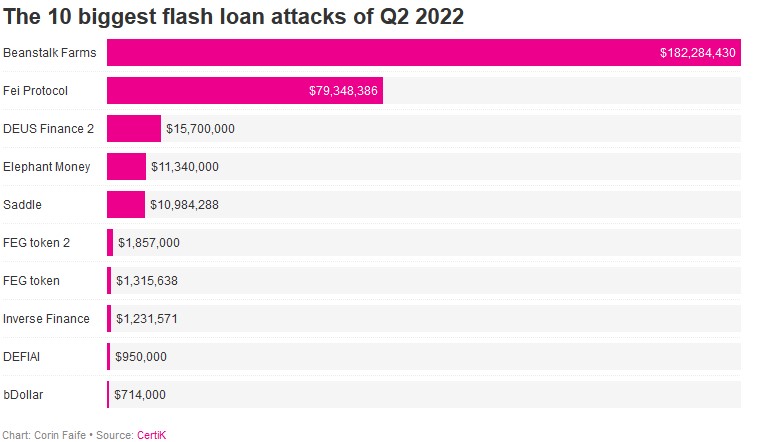Select the $1,315,638 value label
757x442 pixels.
[x=147, y=281]
